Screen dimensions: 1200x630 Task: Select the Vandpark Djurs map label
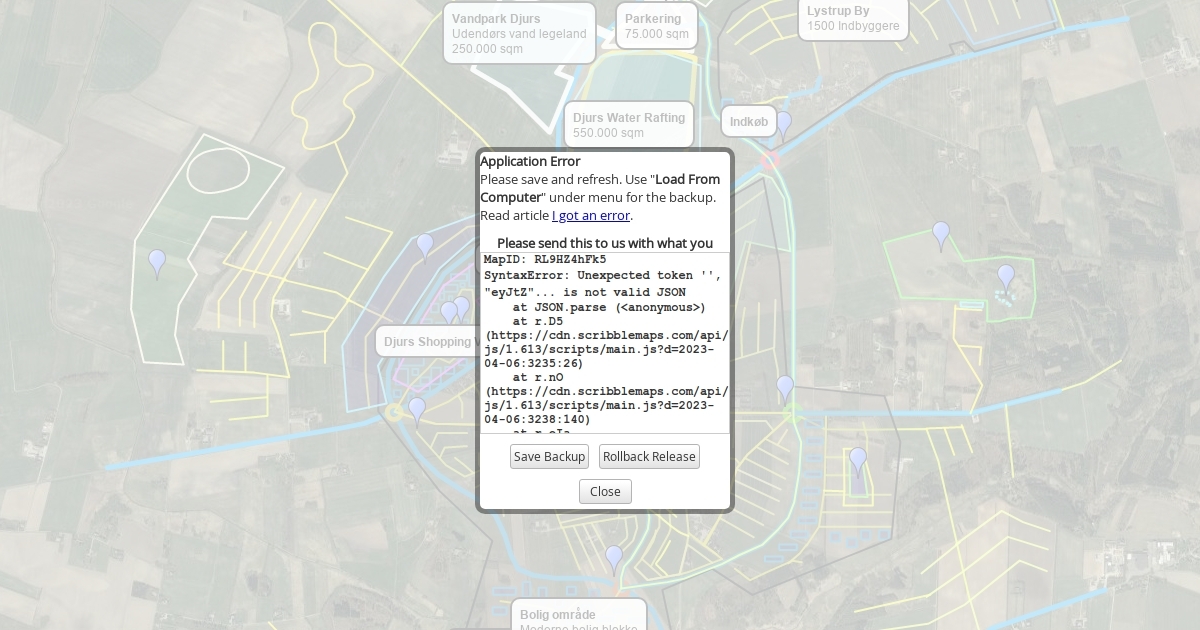point(519,33)
